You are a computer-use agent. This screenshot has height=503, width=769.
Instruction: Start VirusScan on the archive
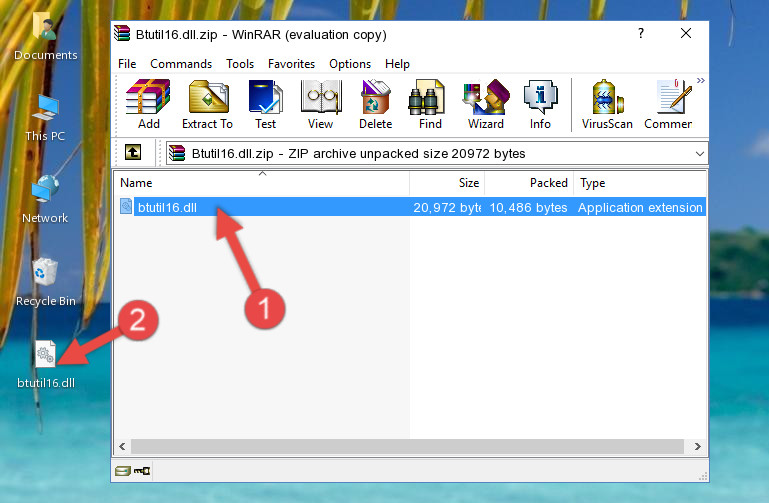607,104
